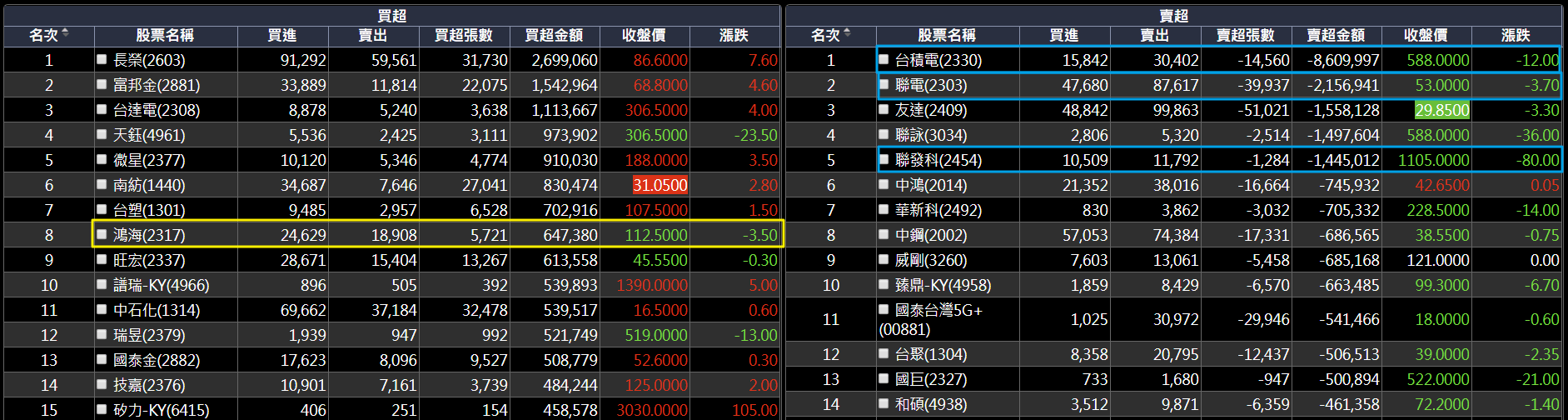Open stock name 台聚(1304)
Screen dimensions: 1568x420
[x=931, y=354]
